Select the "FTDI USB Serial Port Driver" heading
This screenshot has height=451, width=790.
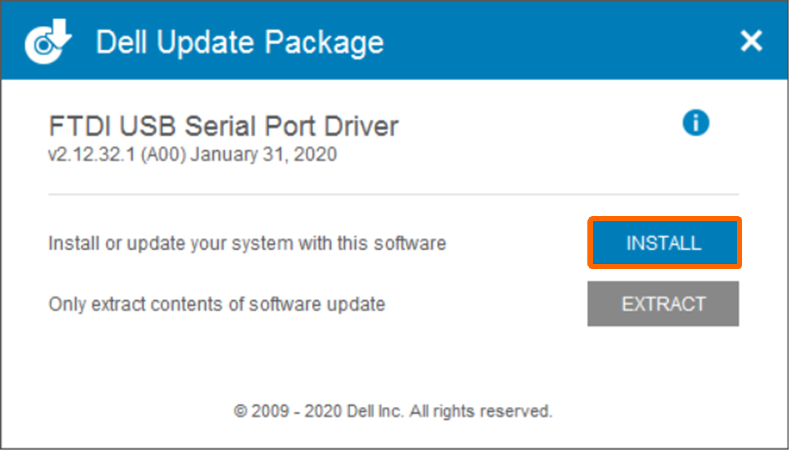223,127
